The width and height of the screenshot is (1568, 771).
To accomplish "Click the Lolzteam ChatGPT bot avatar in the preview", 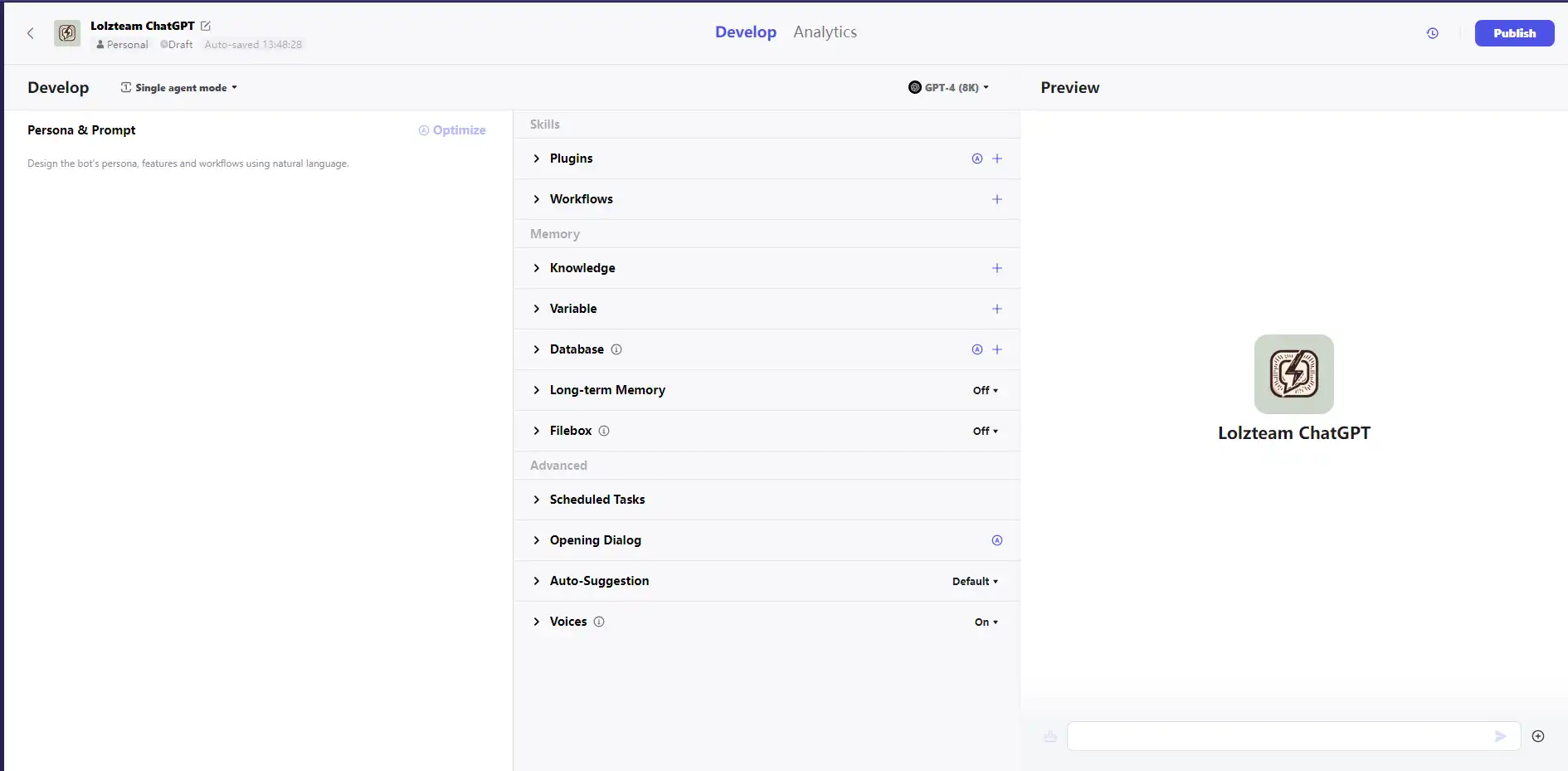I will pos(1294,374).
